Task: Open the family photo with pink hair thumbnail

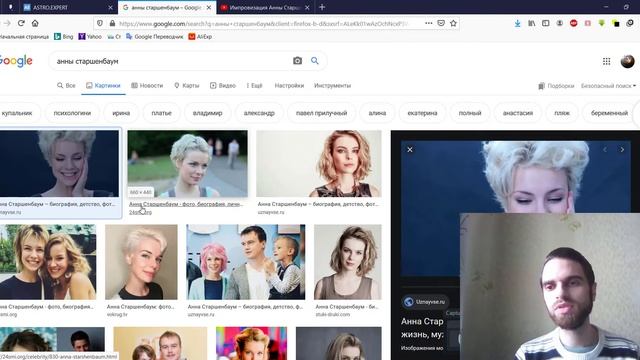Action: tap(246, 262)
